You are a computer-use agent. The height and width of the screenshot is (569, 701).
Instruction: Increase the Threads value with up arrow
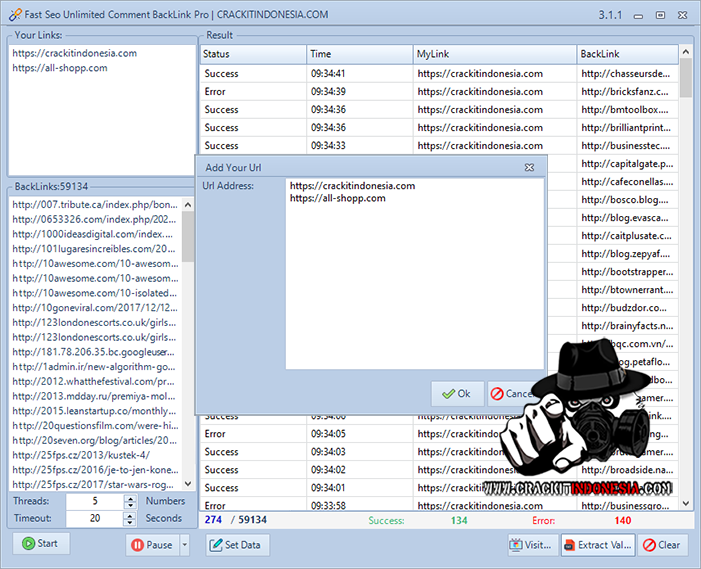click(x=130, y=497)
